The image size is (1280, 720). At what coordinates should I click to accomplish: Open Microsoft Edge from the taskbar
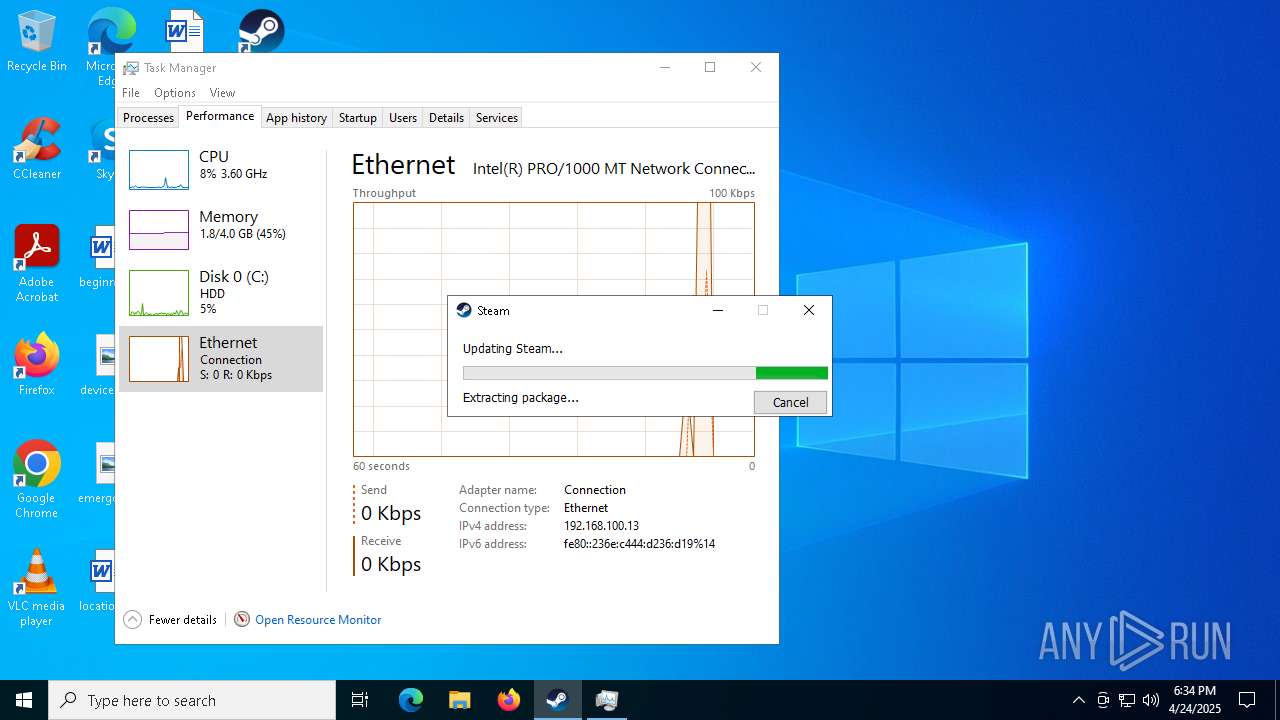coord(411,700)
